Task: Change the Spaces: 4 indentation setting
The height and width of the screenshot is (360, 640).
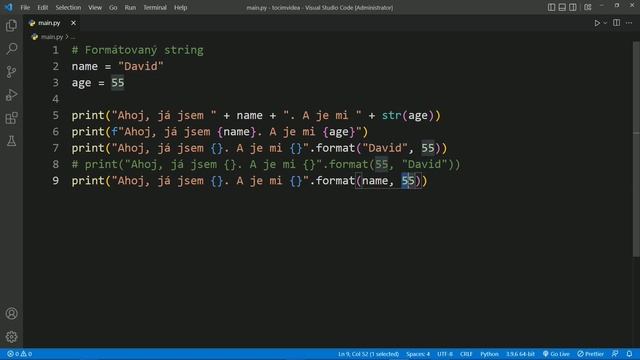Action: [418, 354]
